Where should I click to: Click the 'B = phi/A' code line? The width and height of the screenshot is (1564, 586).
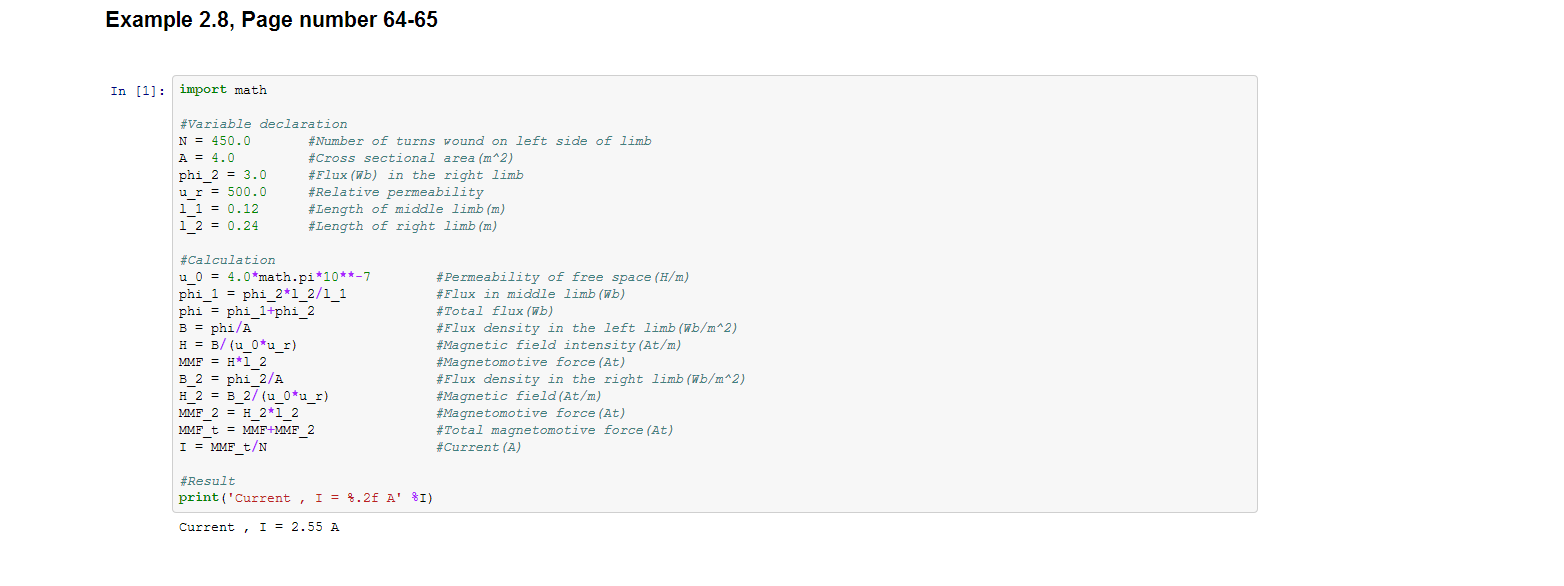pyautogui.click(x=215, y=328)
